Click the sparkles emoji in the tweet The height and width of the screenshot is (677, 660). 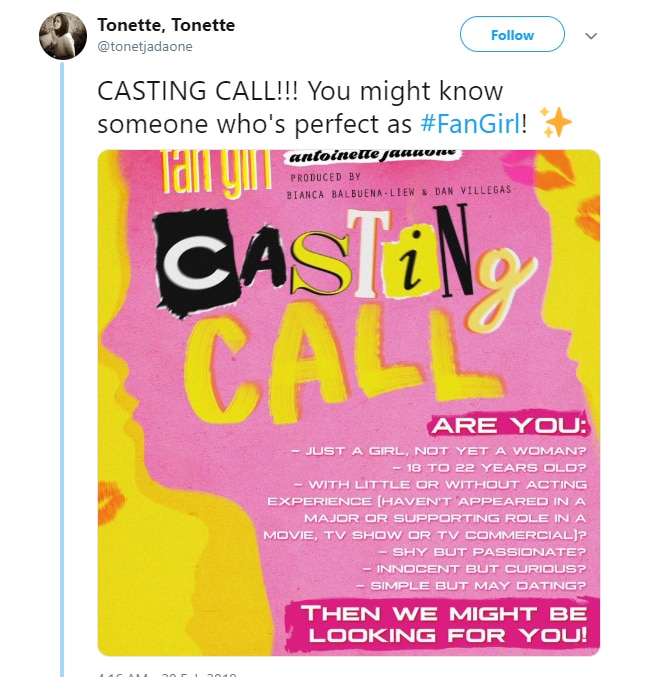556,122
